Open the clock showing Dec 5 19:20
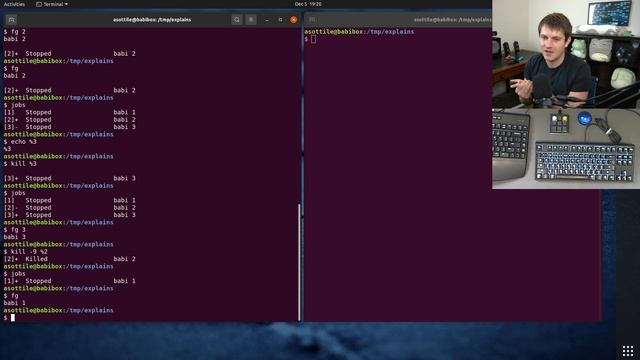 [x=308, y=4]
